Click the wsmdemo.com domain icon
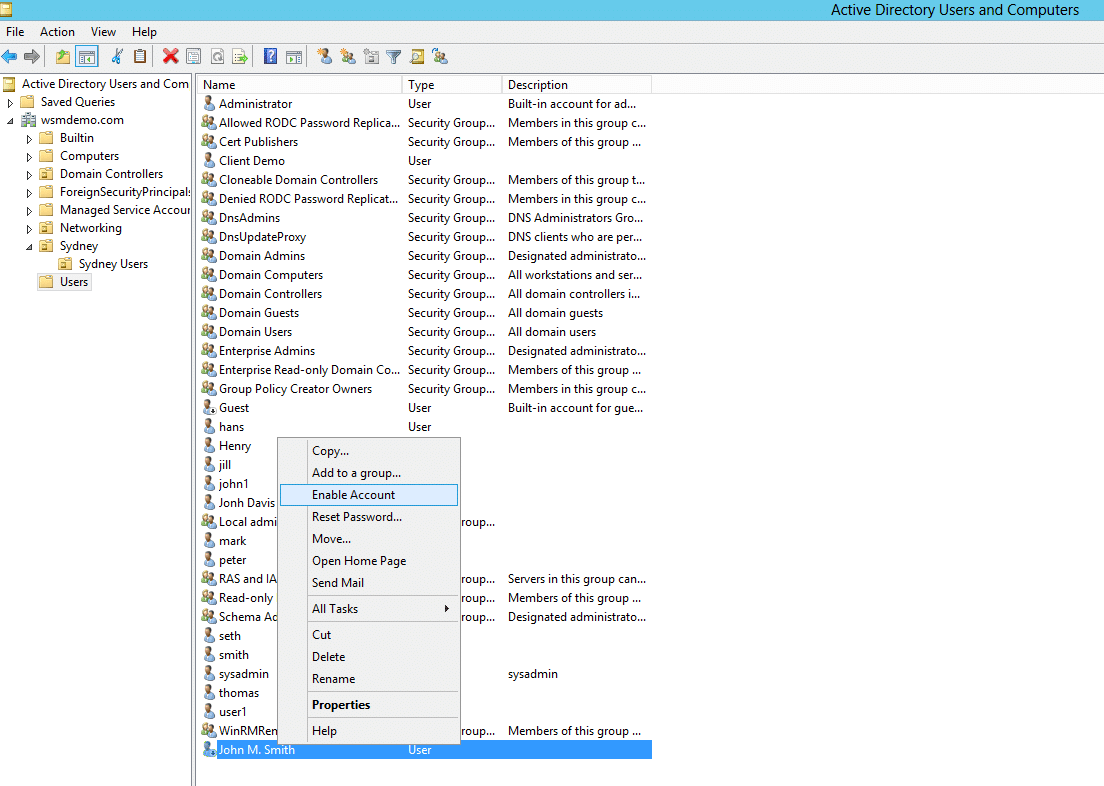 click(29, 120)
